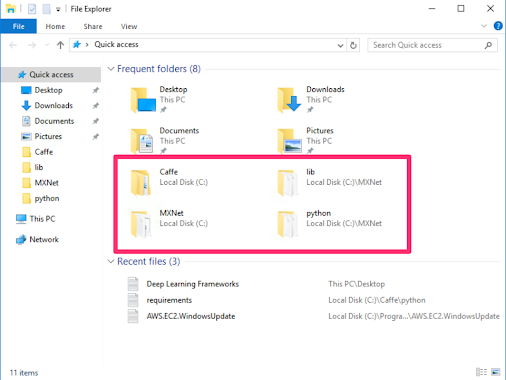
Task: Switch to the Home ribbon tab
Action: pyautogui.click(x=55, y=26)
